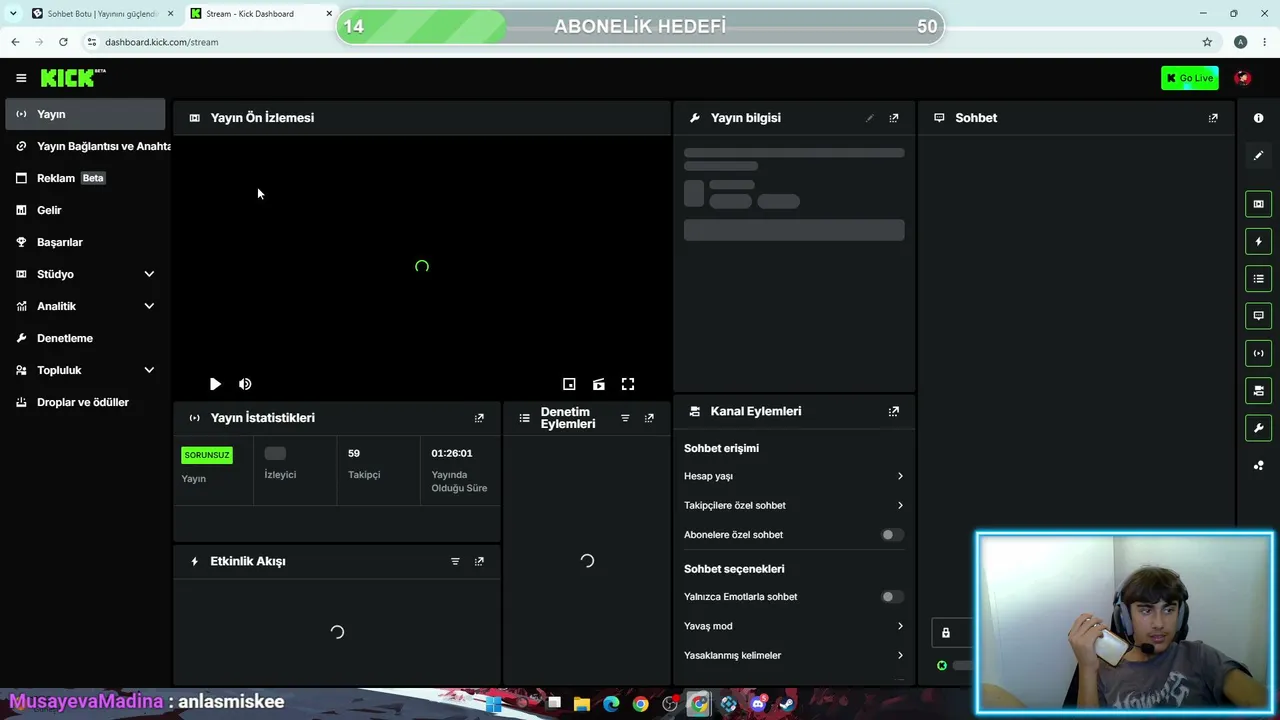
Task: Launch Microsoft Edge from the taskbar
Action: click(x=611, y=704)
